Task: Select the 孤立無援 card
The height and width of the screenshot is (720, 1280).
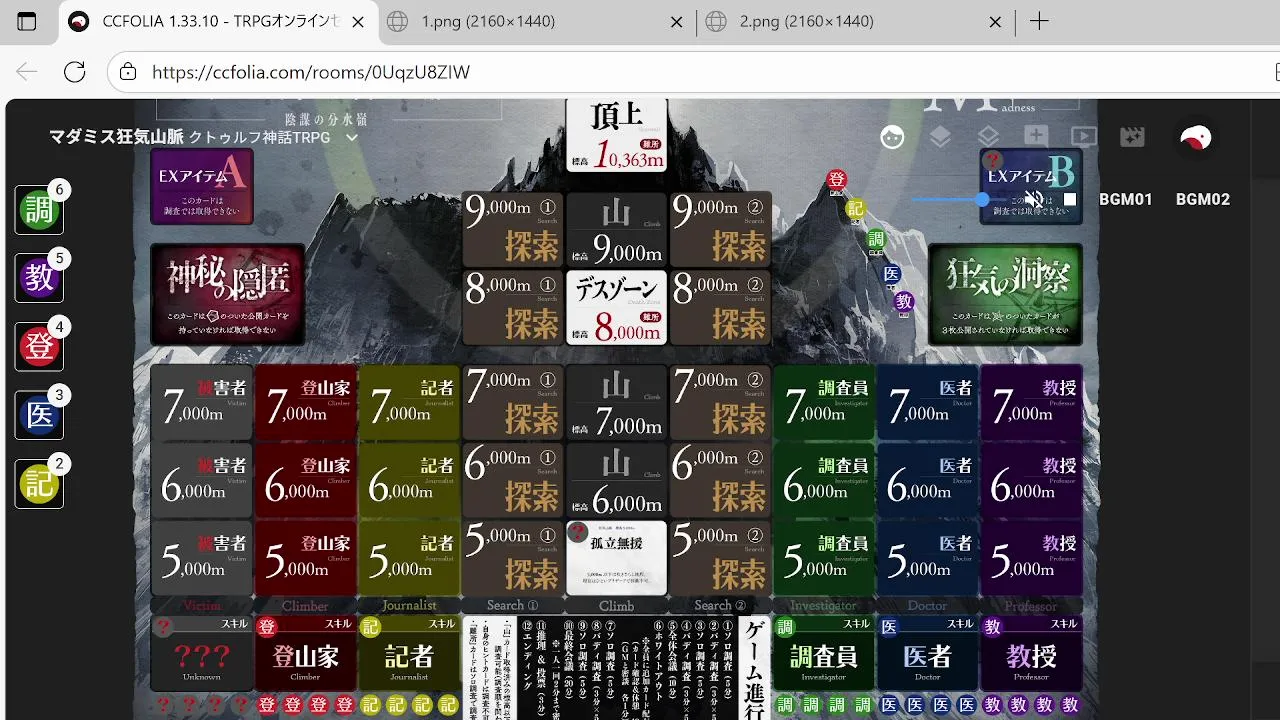Action: coord(616,558)
